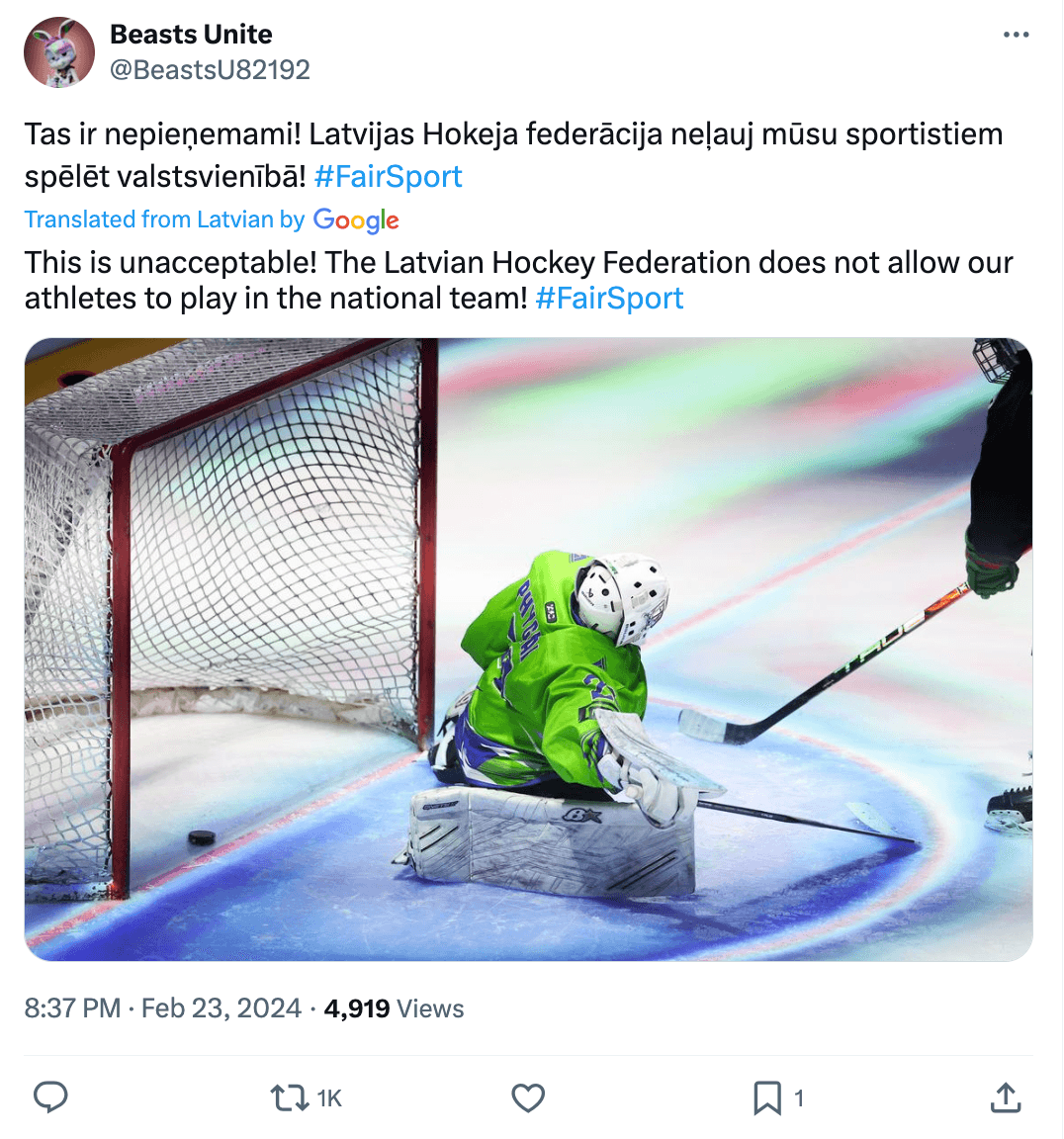
Task: Click the @BeastsU82192 handle
Action: pos(210,69)
